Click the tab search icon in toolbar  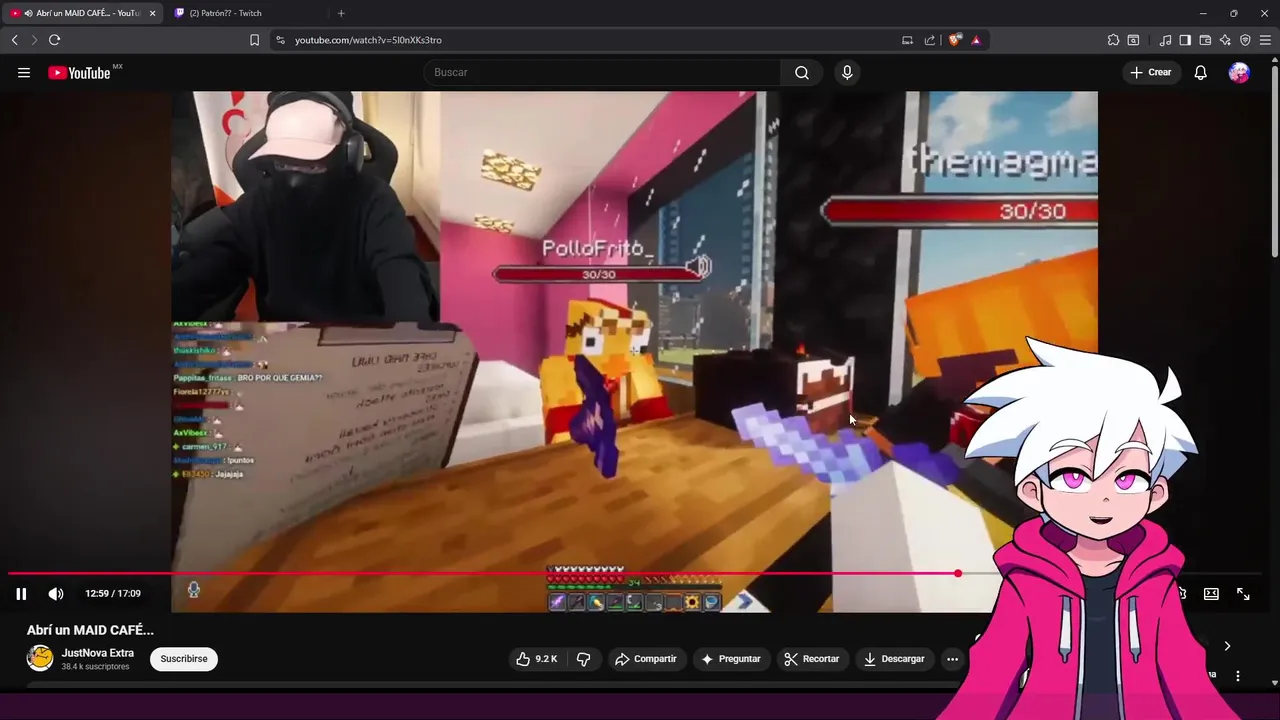1133,40
